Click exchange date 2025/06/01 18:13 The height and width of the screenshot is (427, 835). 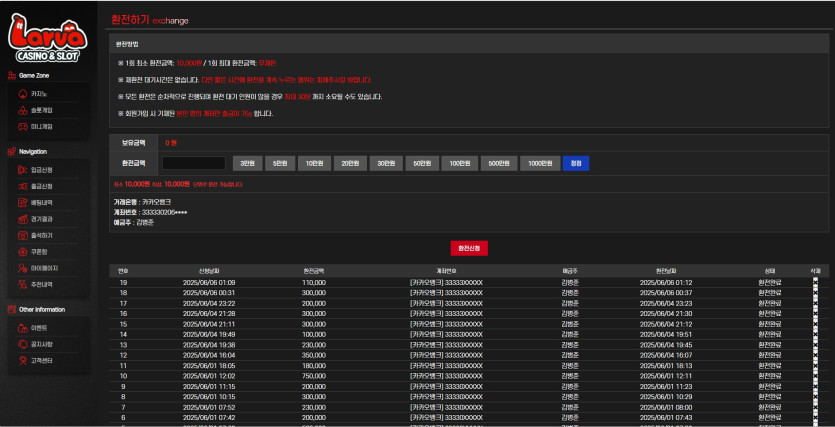(666, 366)
